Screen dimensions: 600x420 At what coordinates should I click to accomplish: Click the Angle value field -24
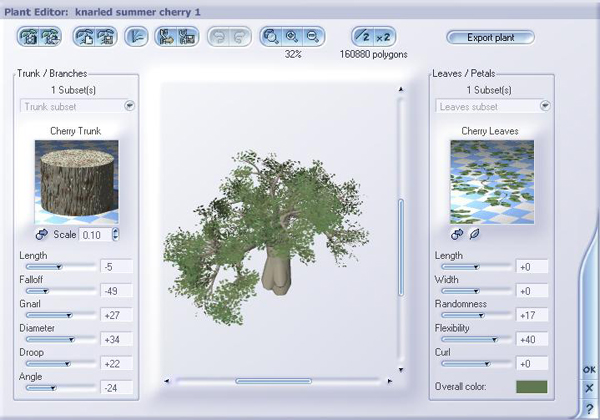(x=117, y=387)
